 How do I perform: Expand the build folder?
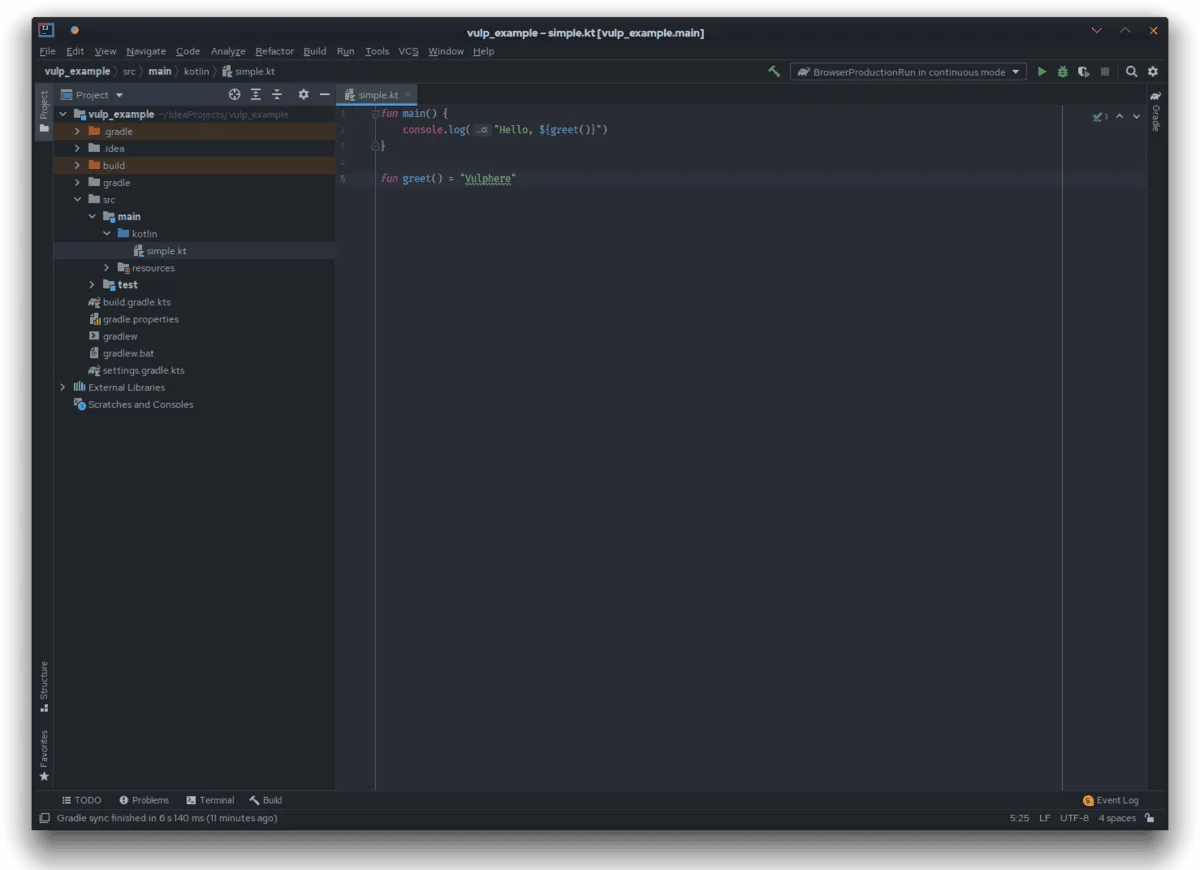pos(77,165)
